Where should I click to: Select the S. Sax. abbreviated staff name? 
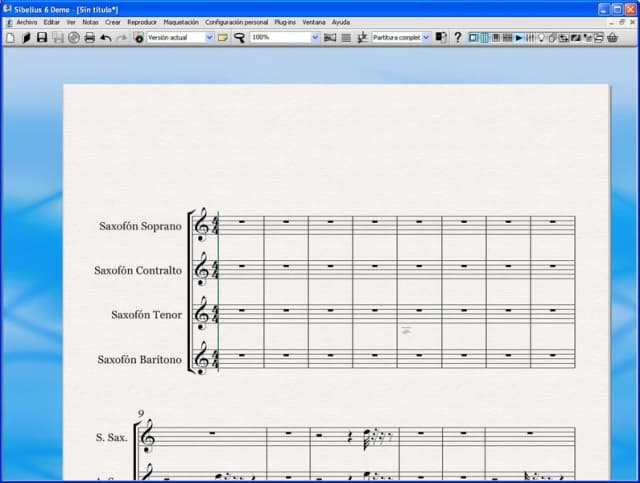(111, 438)
